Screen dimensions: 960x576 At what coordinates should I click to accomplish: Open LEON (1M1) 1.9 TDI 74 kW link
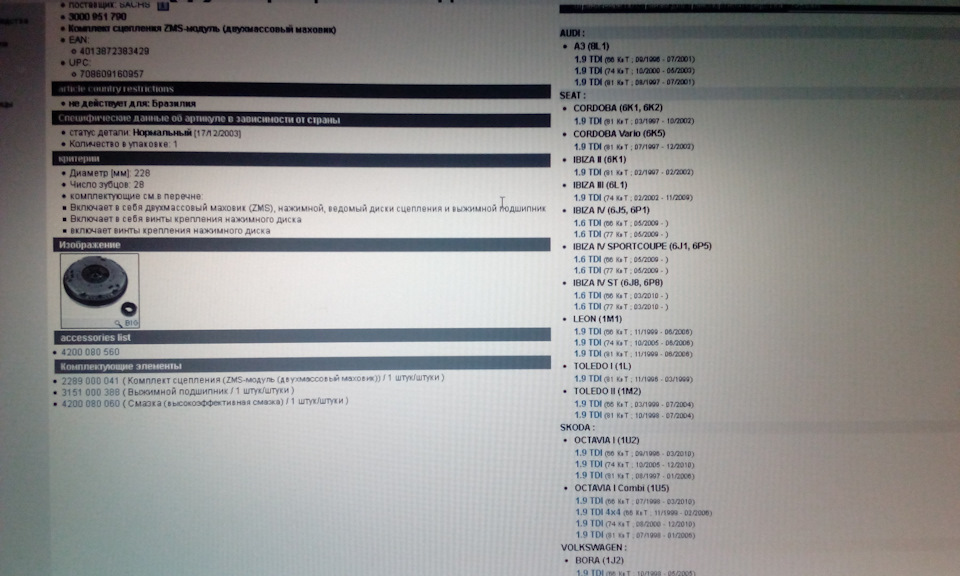tap(588, 343)
